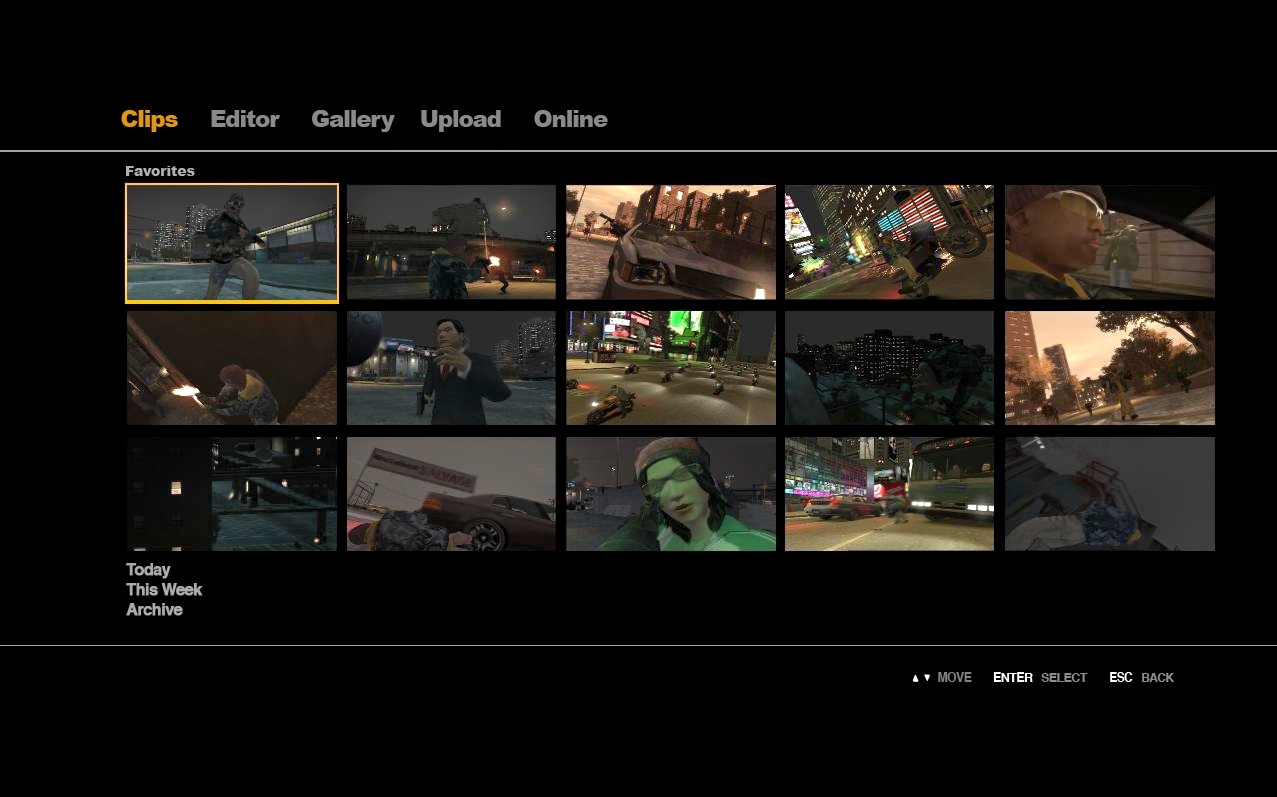Screen dimensions: 1277x797
Task: Expand the Today clips section
Action: coord(148,570)
